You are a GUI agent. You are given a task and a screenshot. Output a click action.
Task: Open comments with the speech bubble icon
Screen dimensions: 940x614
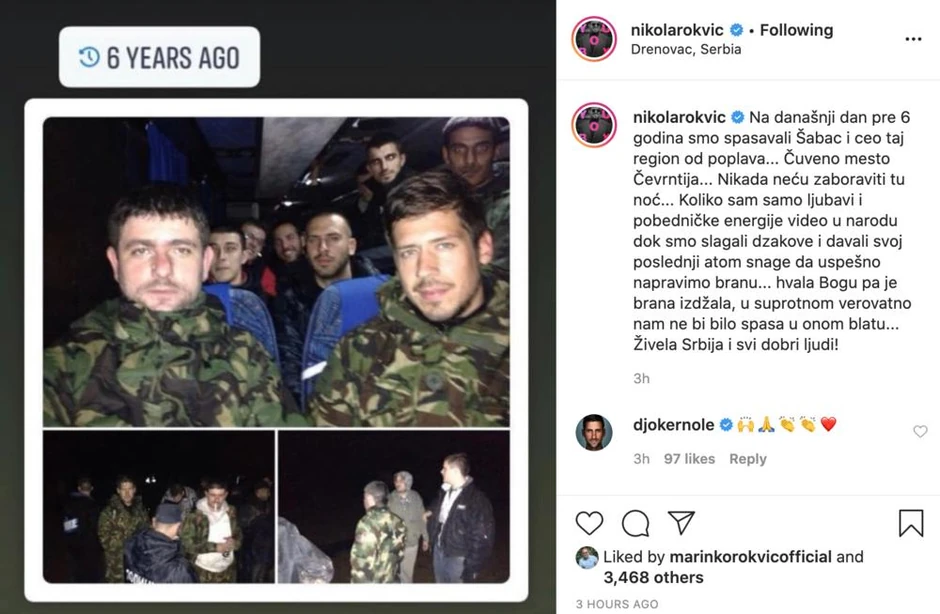click(x=635, y=522)
